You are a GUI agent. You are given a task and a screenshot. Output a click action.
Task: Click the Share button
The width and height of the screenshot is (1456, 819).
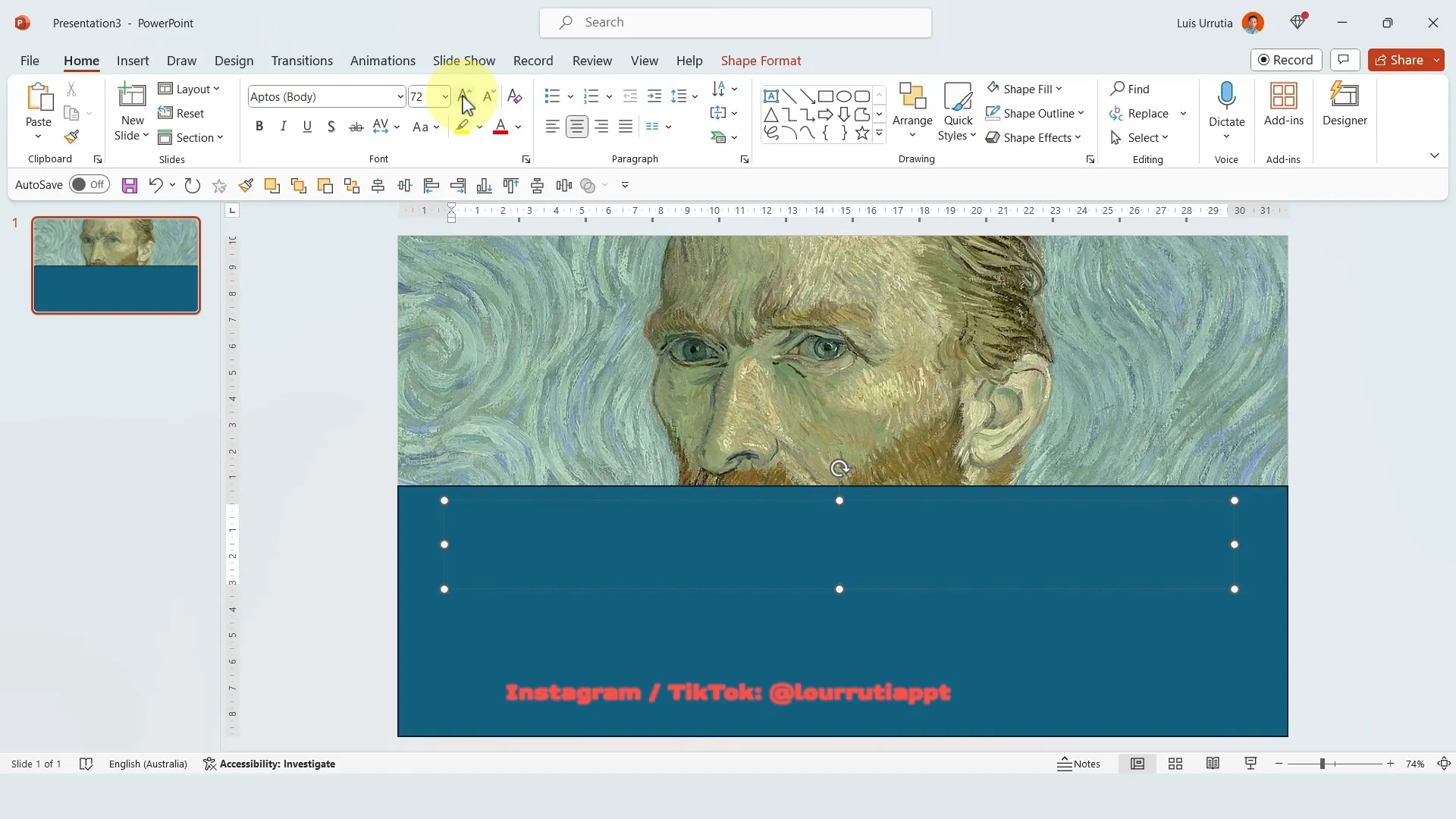(x=1399, y=60)
